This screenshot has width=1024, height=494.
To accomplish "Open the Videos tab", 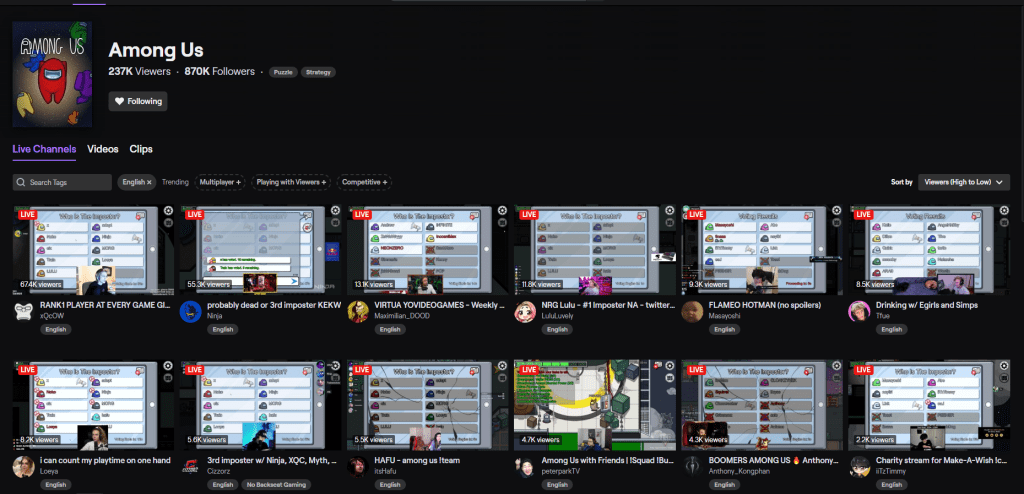I will coord(103,149).
